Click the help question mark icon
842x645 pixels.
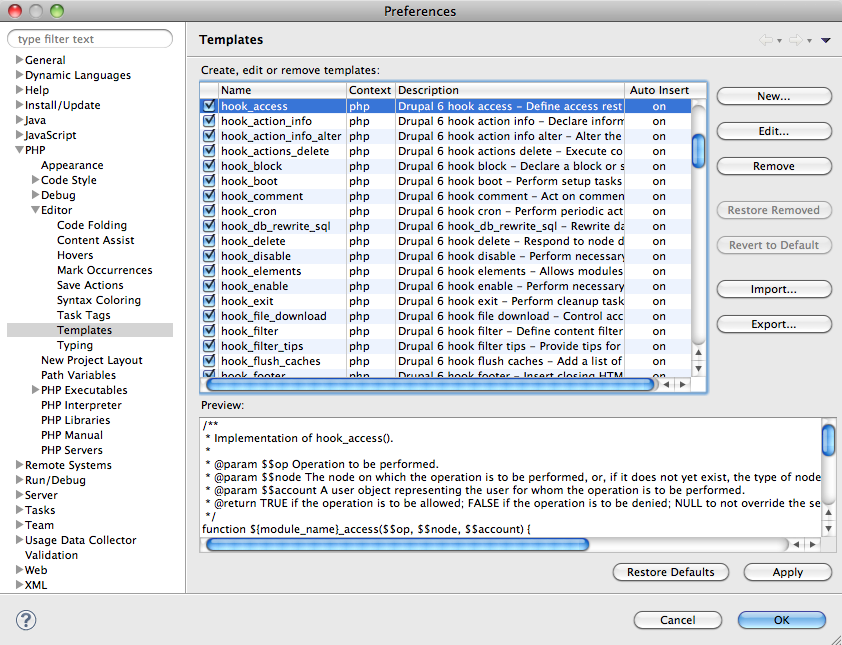click(26, 620)
